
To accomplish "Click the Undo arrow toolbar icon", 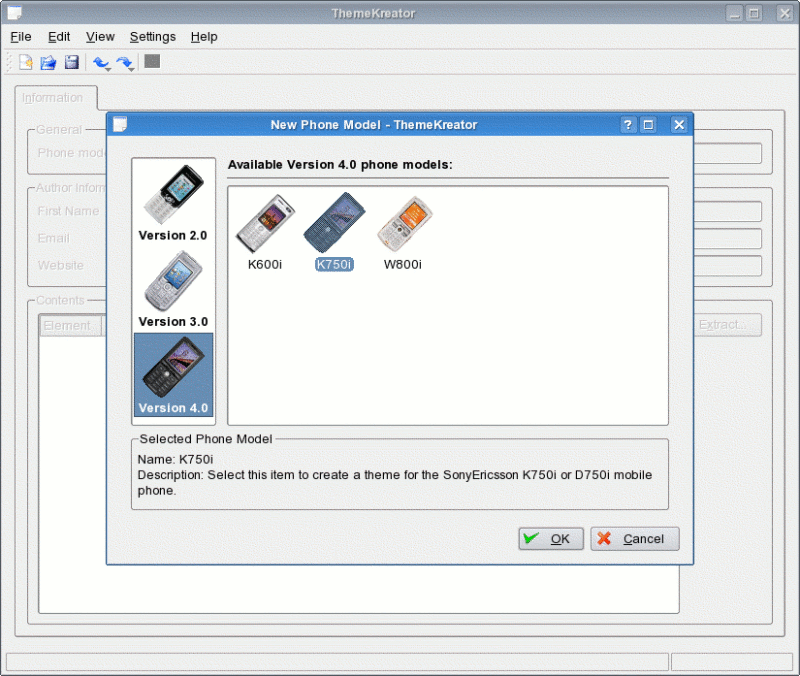I will [x=99, y=62].
